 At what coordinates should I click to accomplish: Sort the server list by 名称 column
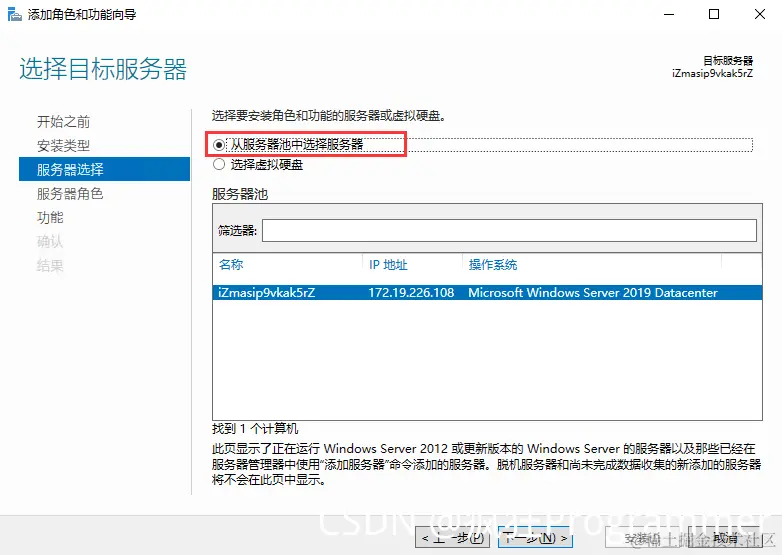pos(231,264)
